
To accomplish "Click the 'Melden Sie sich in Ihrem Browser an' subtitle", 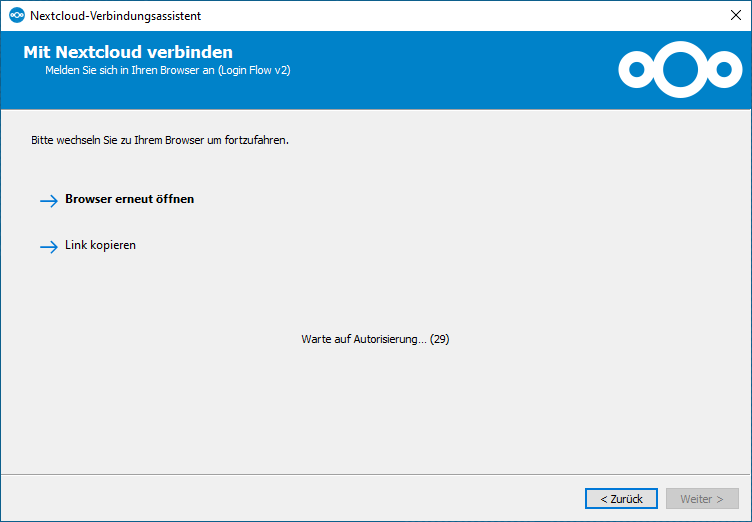I will point(167,71).
